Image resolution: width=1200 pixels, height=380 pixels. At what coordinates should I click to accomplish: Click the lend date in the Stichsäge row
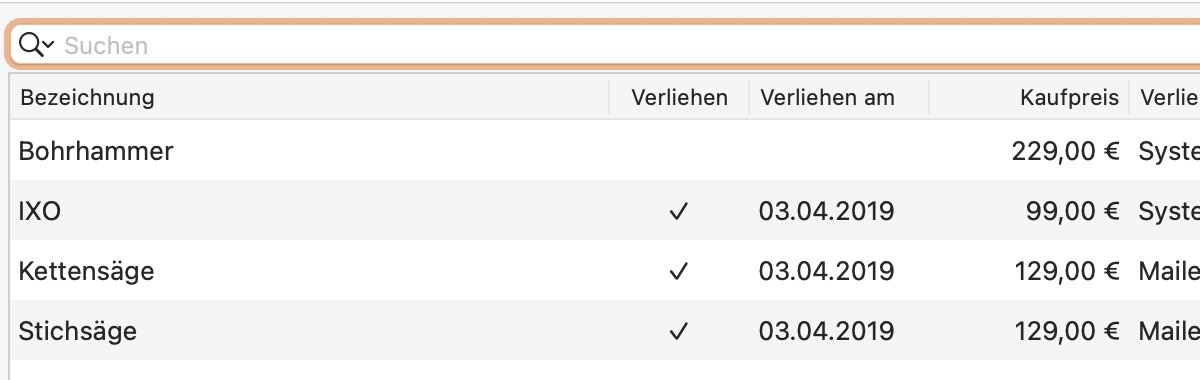826,331
